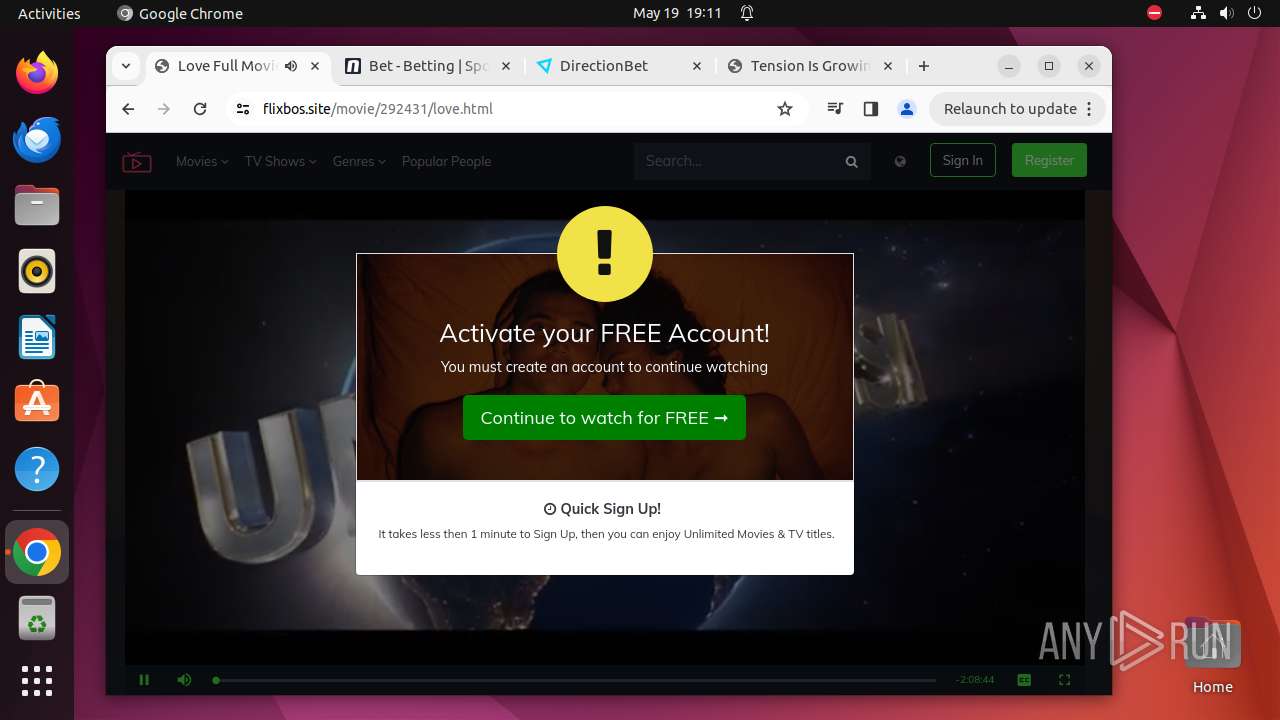Expand the Genres dropdown menu

(x=359, y=161)
